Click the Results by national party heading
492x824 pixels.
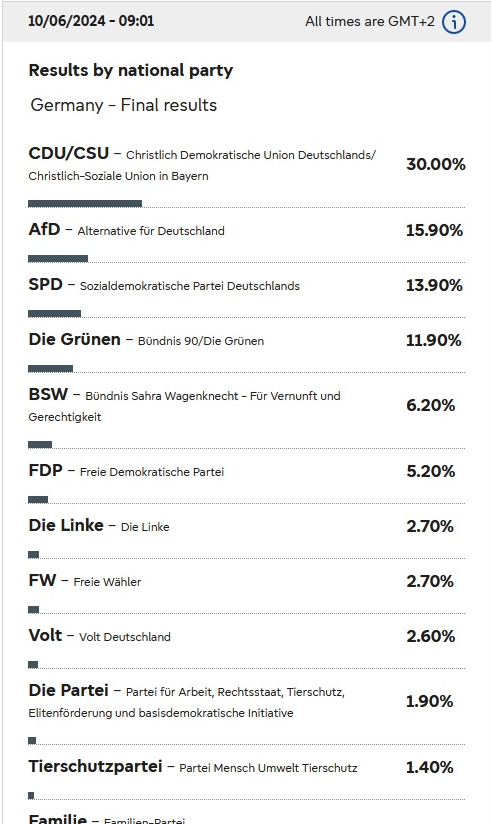point(130,70)
